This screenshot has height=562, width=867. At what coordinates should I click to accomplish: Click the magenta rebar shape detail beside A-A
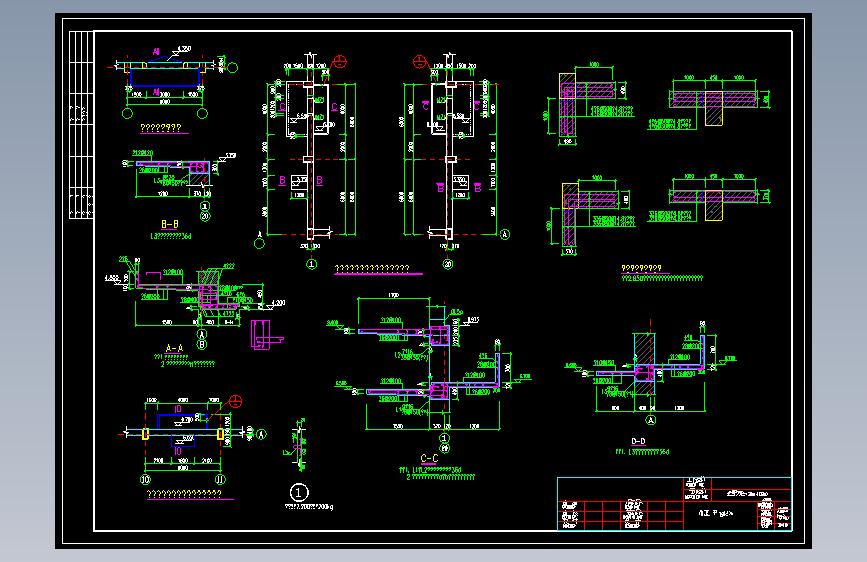267,335
